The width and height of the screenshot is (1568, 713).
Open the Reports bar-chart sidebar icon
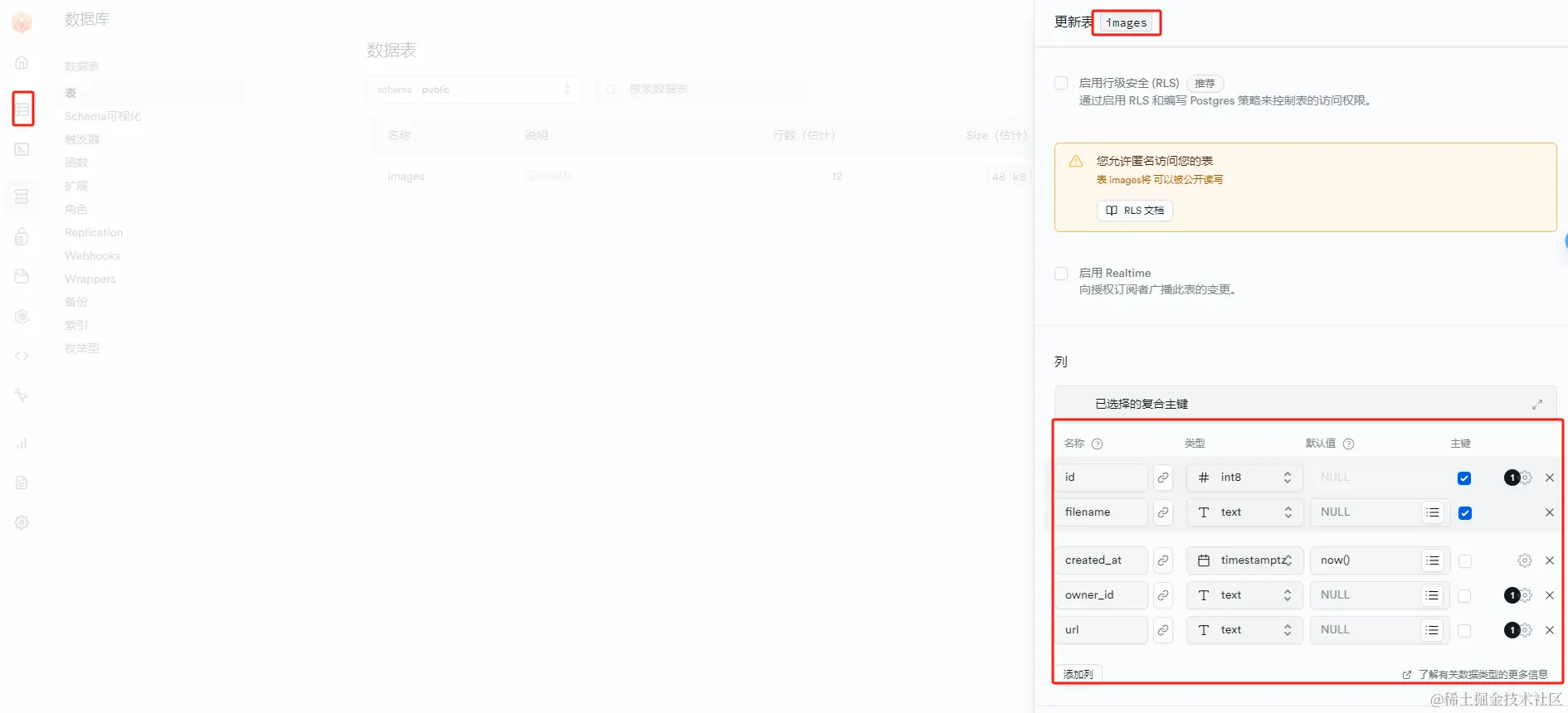(22, 443)
